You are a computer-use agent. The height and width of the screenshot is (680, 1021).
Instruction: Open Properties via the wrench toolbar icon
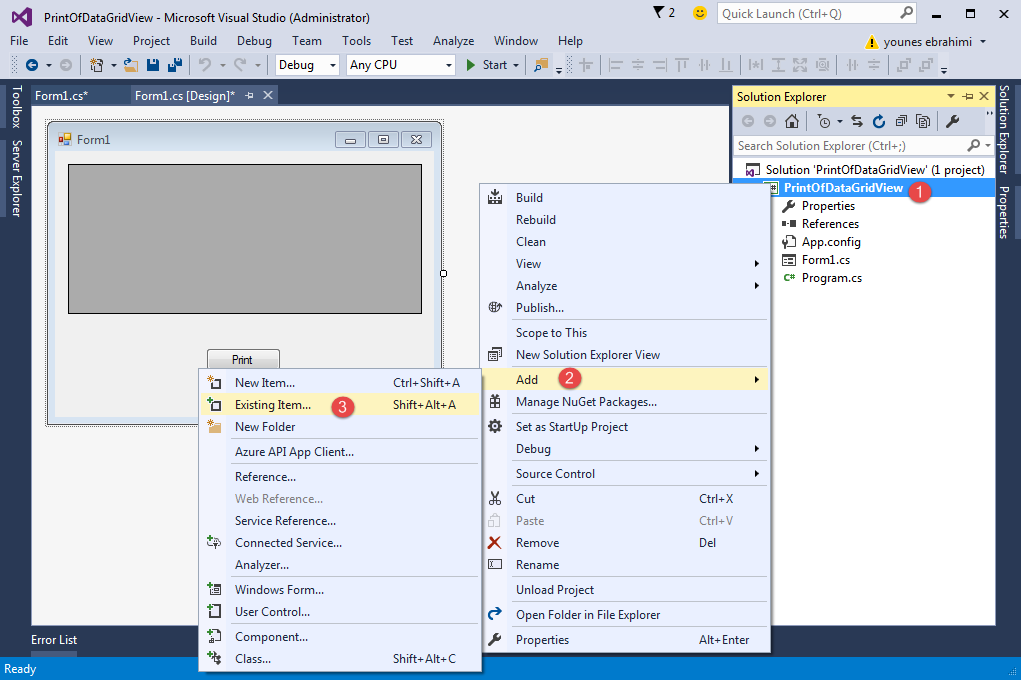[x=952, y=121]
